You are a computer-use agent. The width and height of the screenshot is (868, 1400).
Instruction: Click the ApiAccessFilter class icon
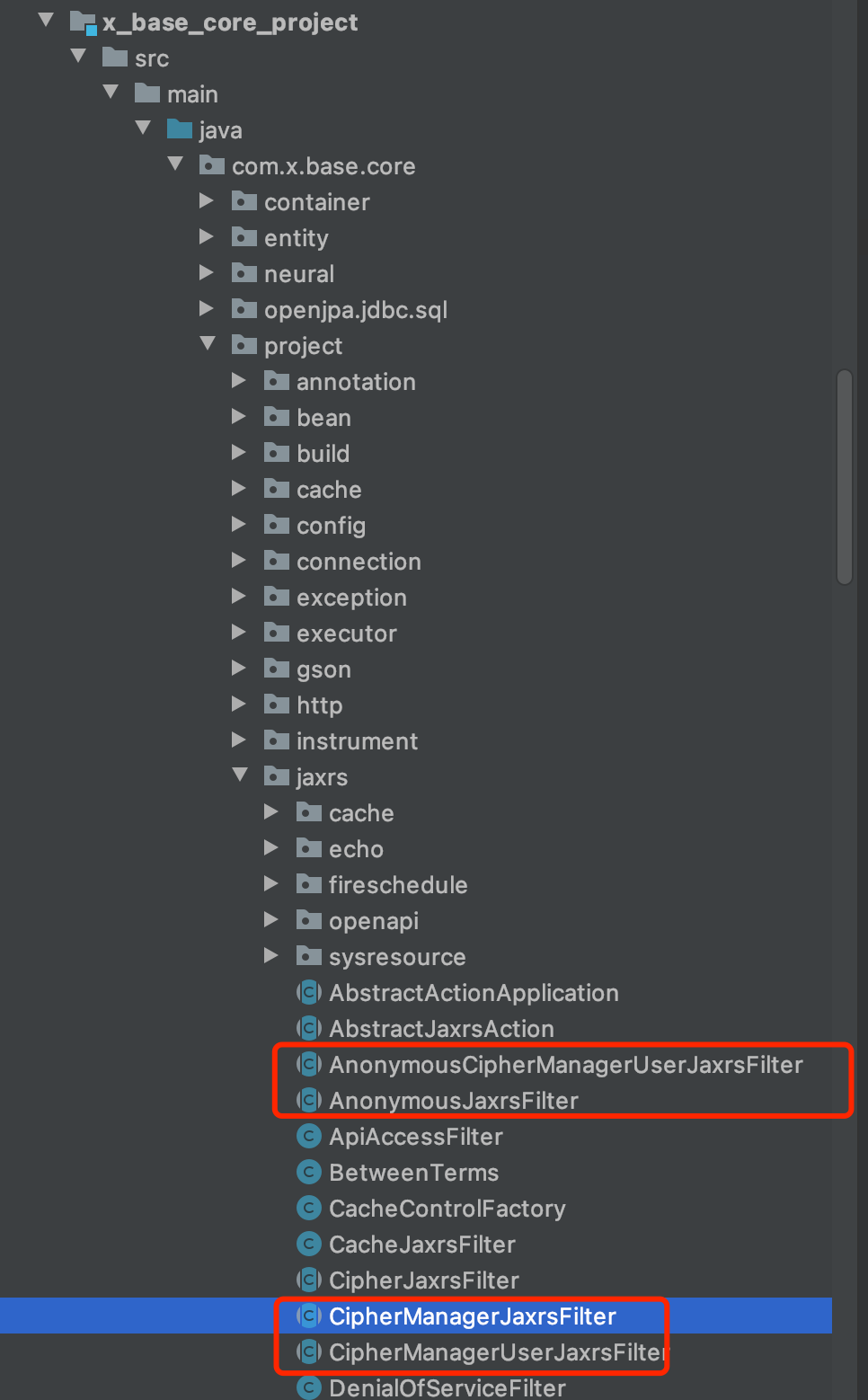click(x=309, y=1137)
